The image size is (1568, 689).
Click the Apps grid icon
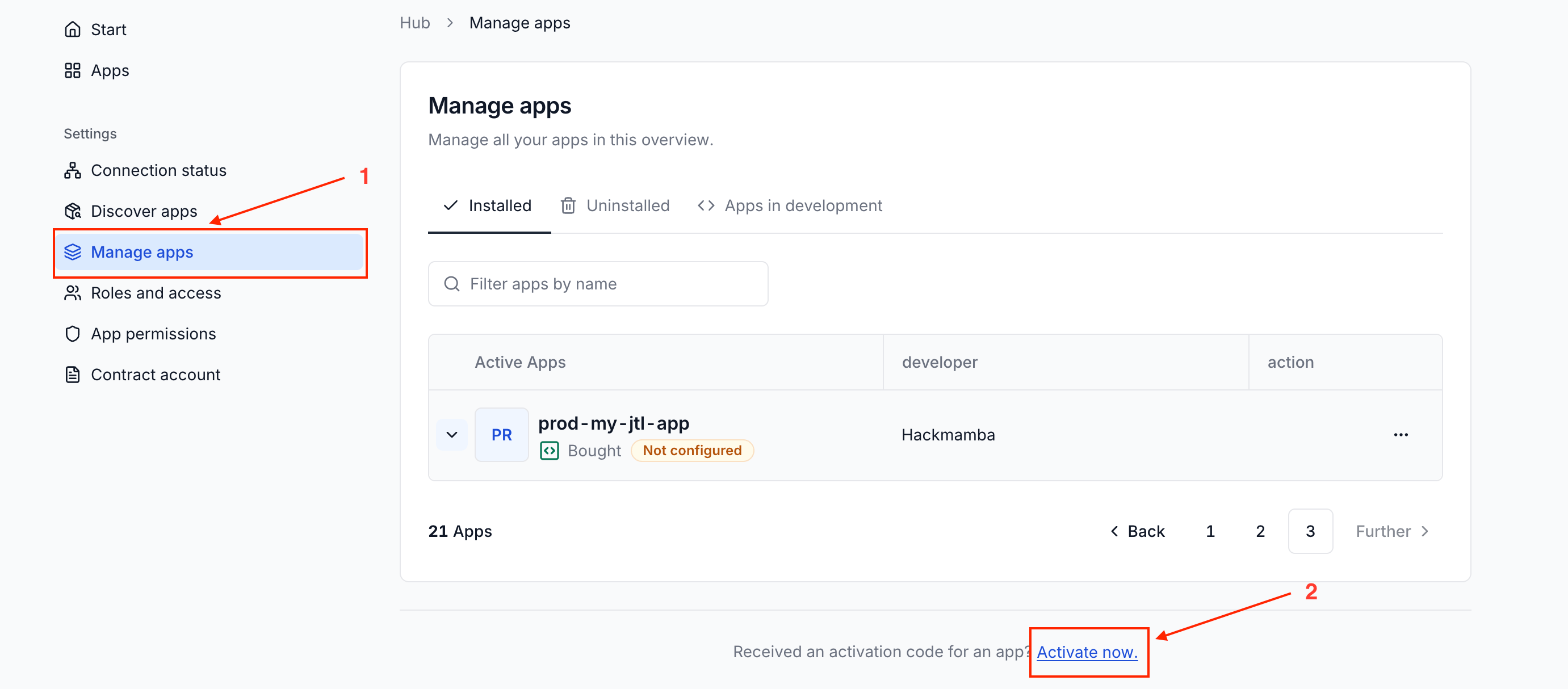click(73, 70)
